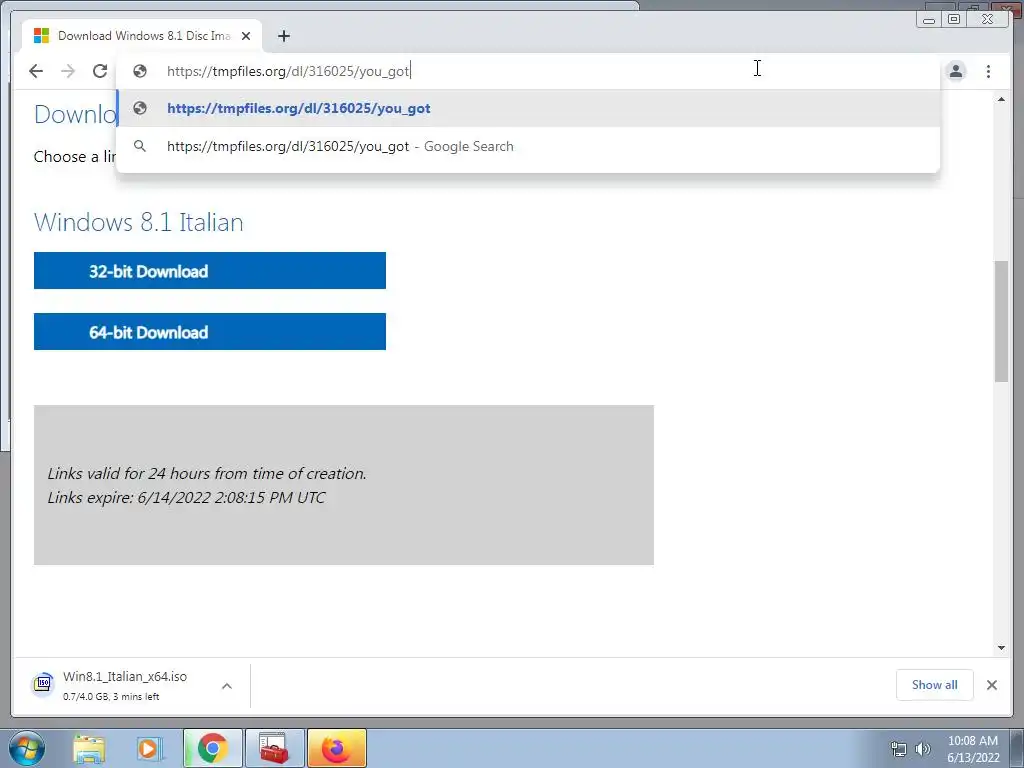The image size is (1024, 768).
Task: Select the tmpfiles.org URL autocomplete suggestion
Action: point(528,108)
